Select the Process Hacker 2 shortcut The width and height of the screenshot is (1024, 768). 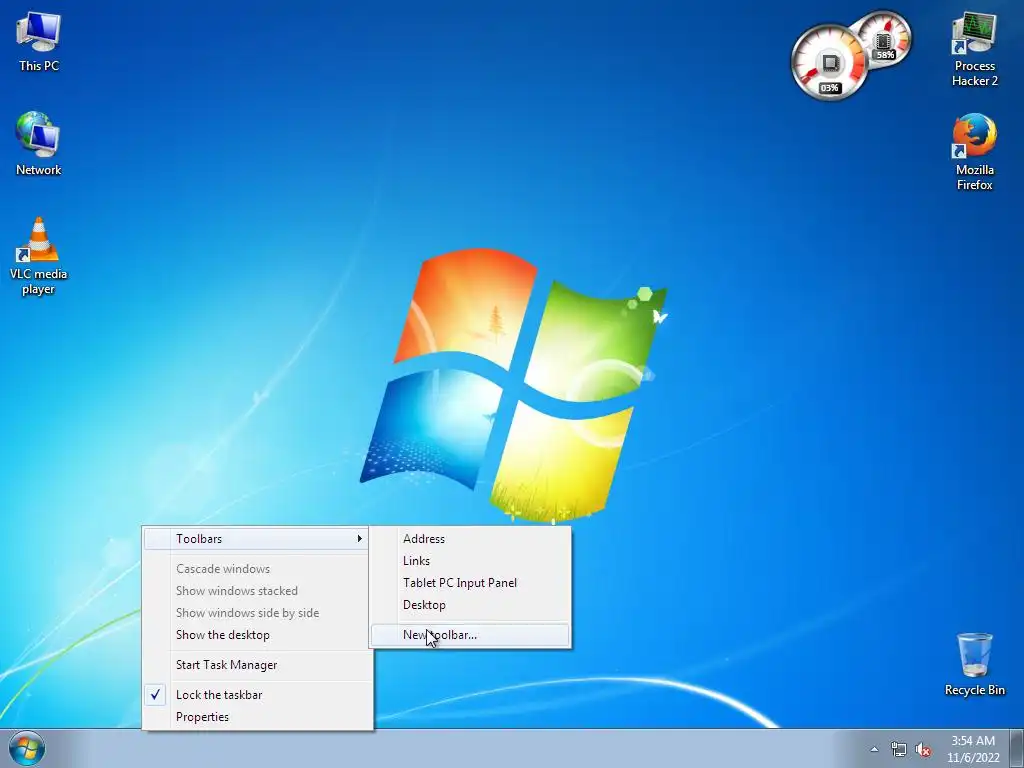tap(974, 50)
